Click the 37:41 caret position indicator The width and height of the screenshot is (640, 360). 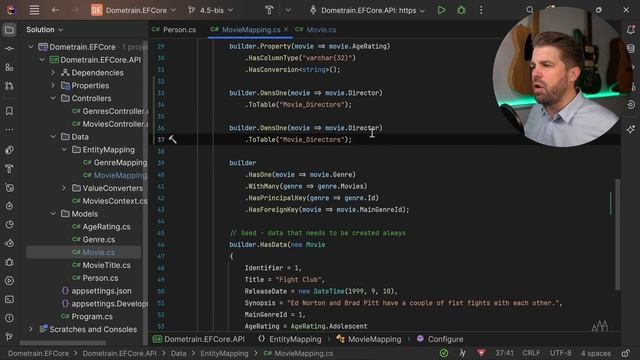[x=504, y=353]
